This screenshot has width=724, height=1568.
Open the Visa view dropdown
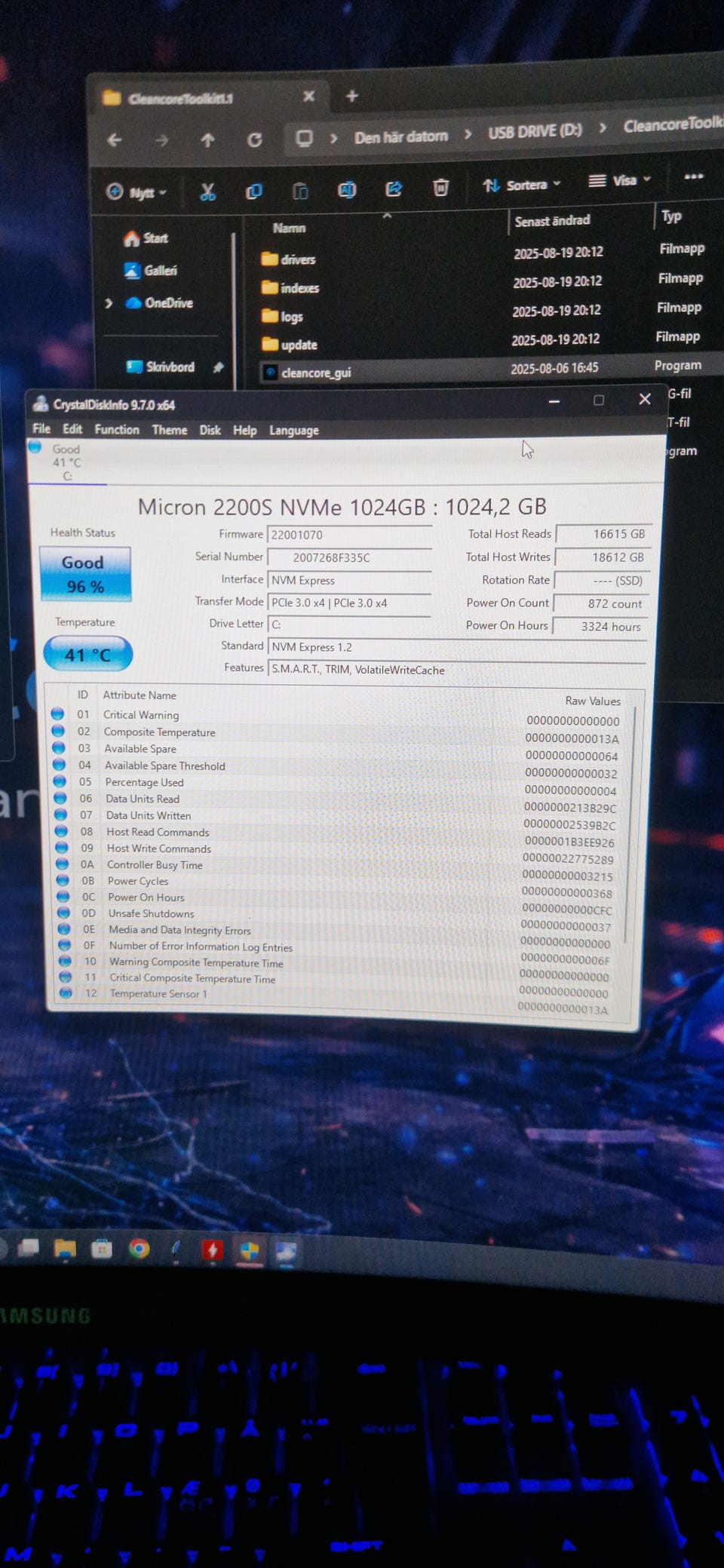pos(619,180)
